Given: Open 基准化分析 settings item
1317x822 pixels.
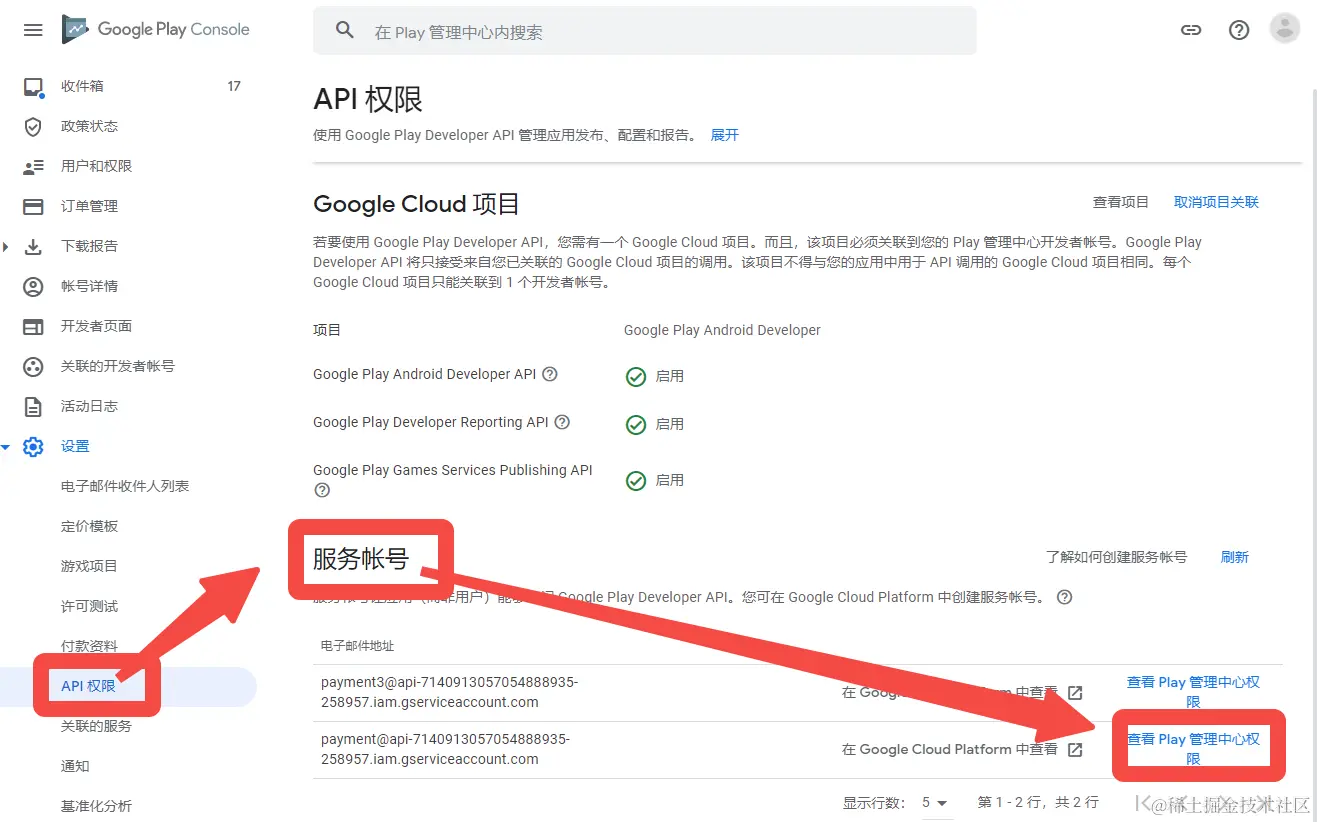Looking at the screenshot, I should pyautogui.click(x=96, y=806).
